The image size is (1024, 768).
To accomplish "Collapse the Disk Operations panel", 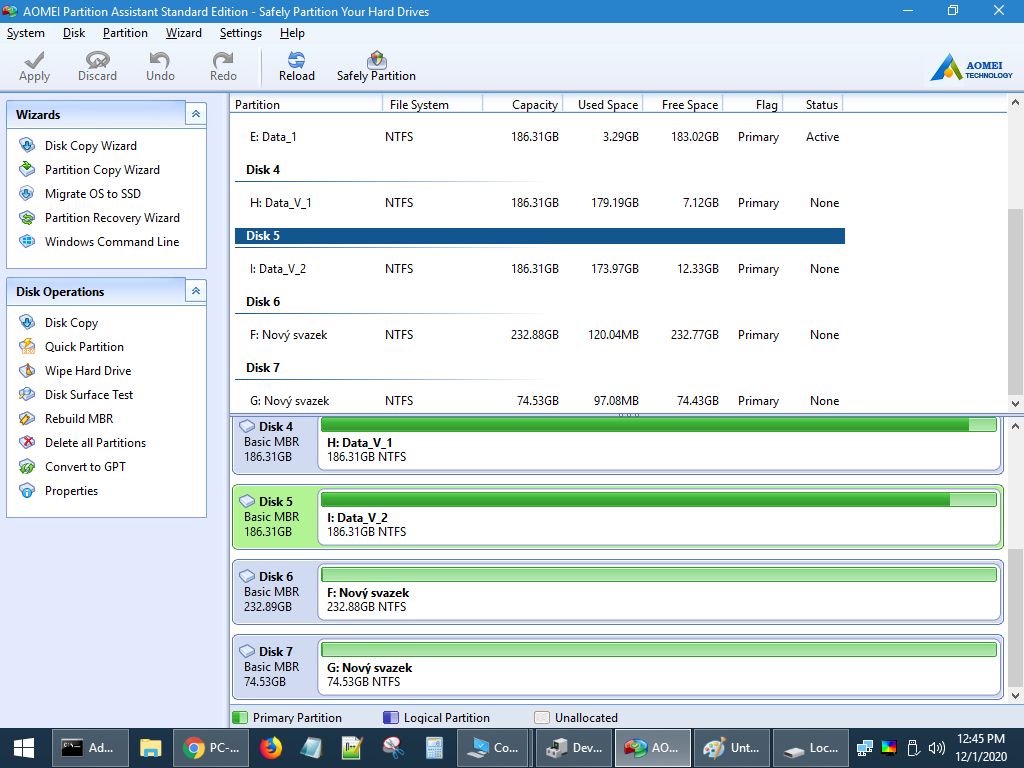I will (x=196, y=291).
